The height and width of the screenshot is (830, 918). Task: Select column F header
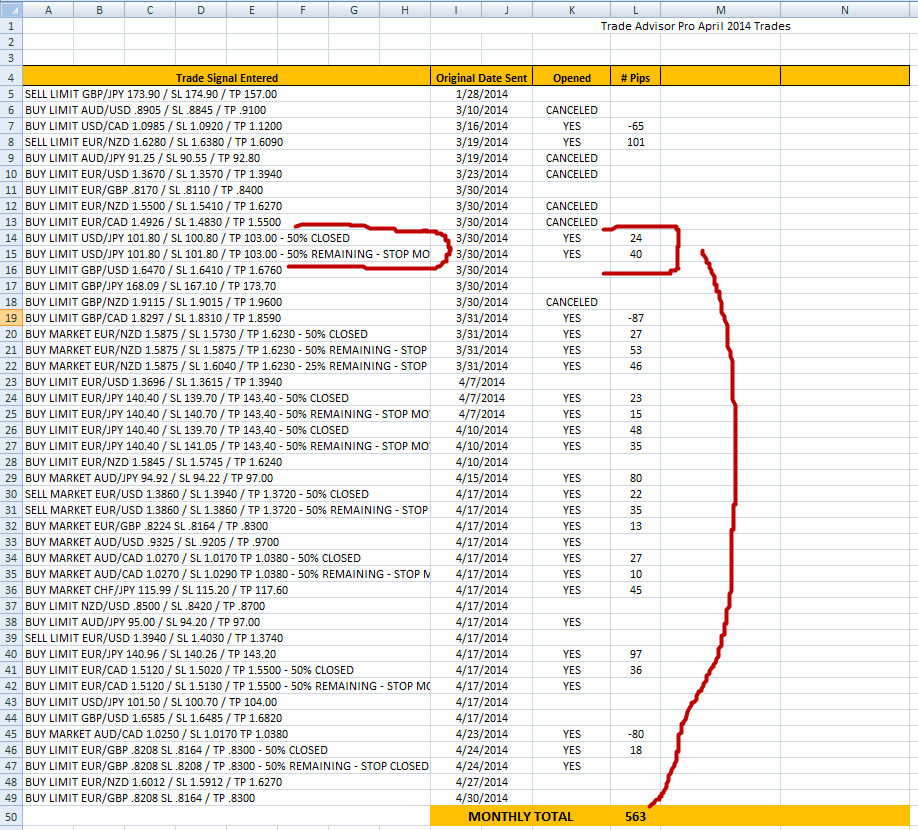[x=303, y=9]
